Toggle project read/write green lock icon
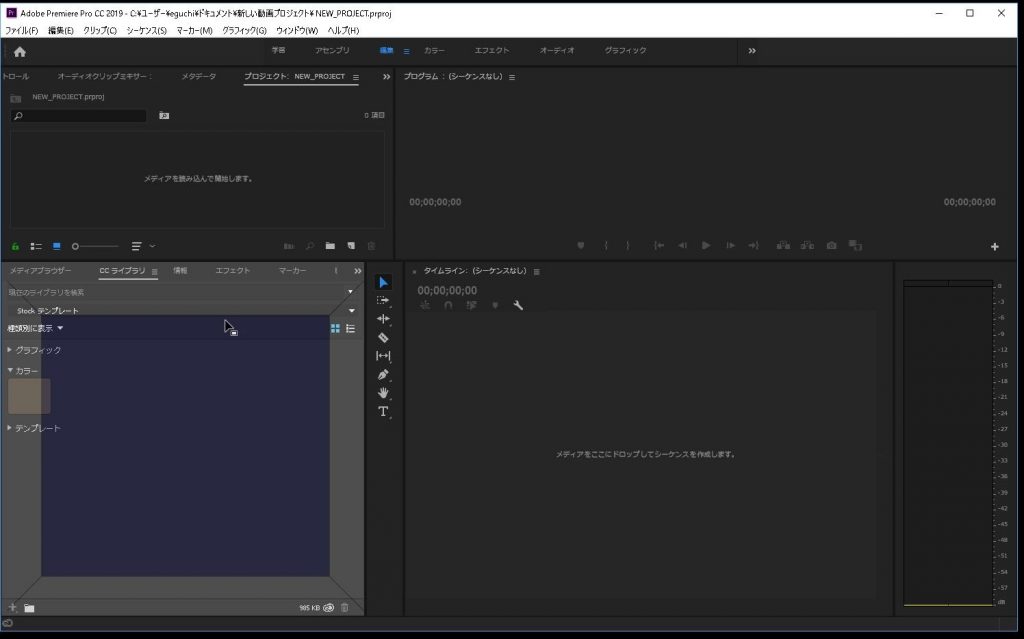Screen dimensions: 1024x639 coord(15,245)
